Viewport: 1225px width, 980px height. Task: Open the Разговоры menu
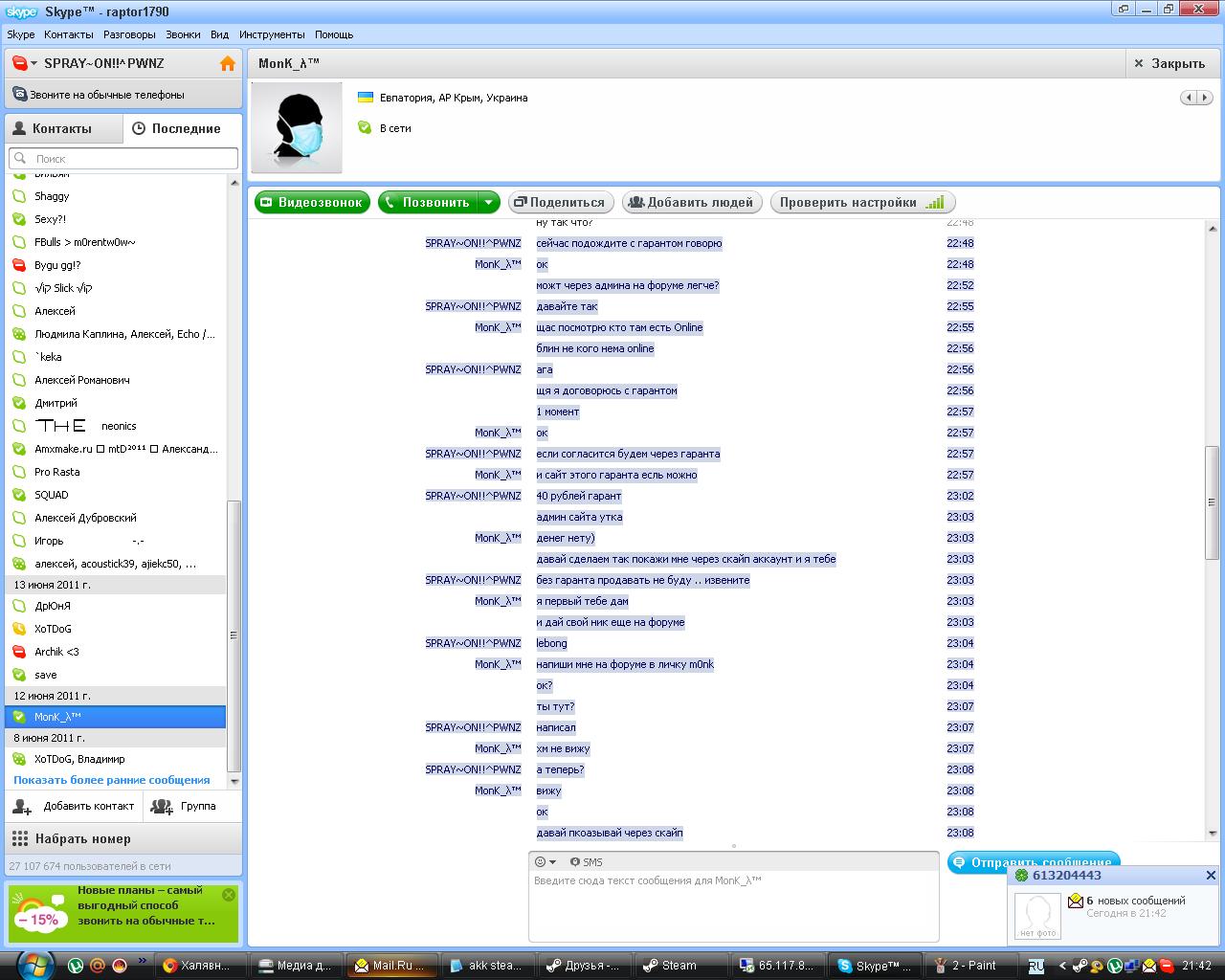click(x=129, y=34)
